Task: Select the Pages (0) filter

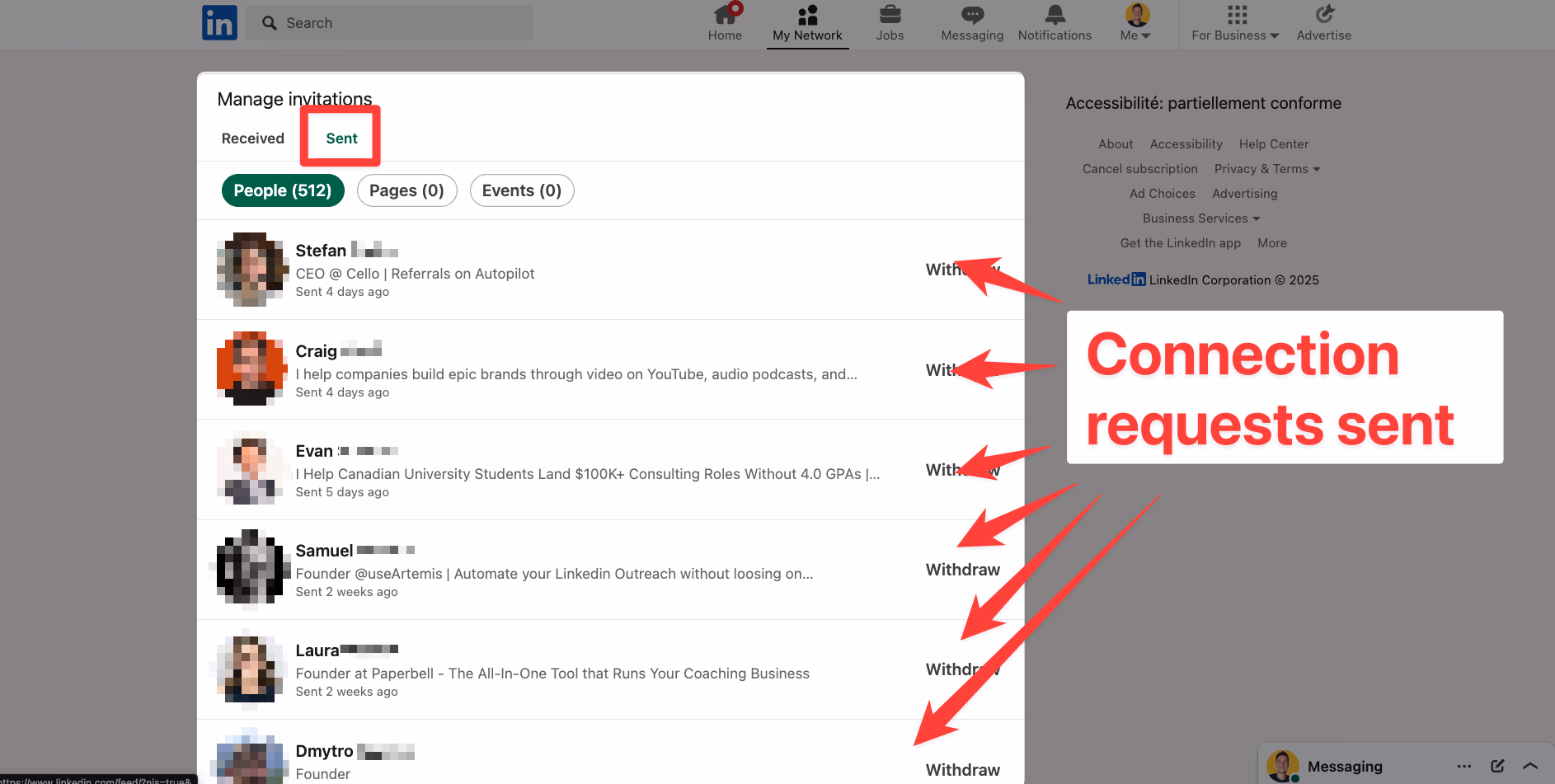Action: click(x=406, y=190)
